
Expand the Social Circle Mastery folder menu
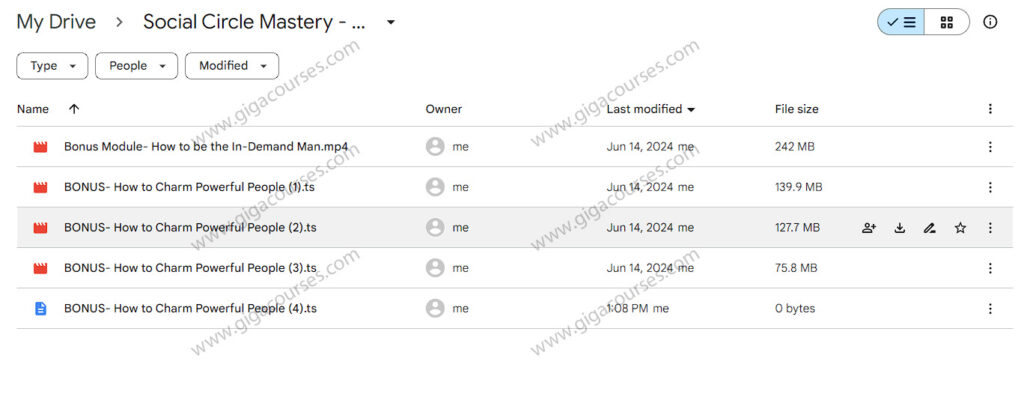point(391,22)
